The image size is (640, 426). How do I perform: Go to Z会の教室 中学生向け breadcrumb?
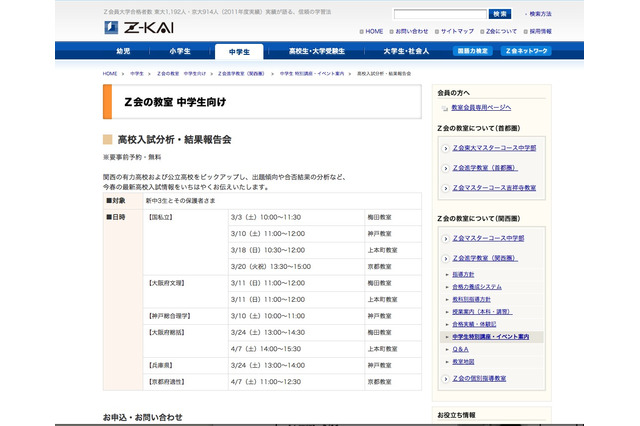tap(181, 74)
